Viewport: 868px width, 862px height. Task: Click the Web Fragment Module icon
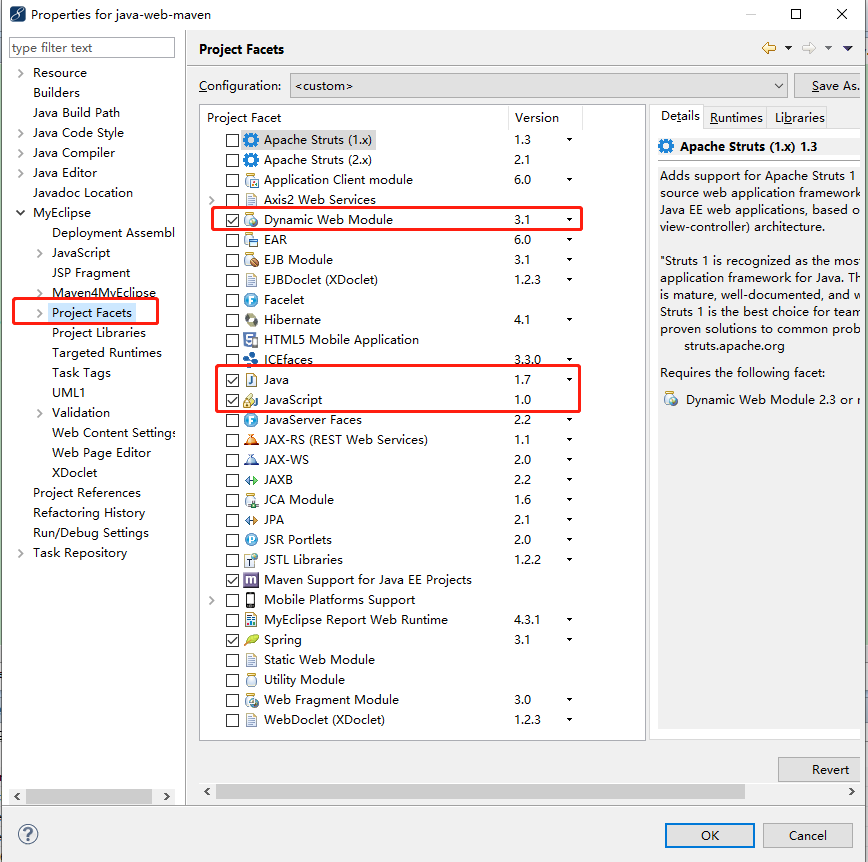(x=251, y=700)
